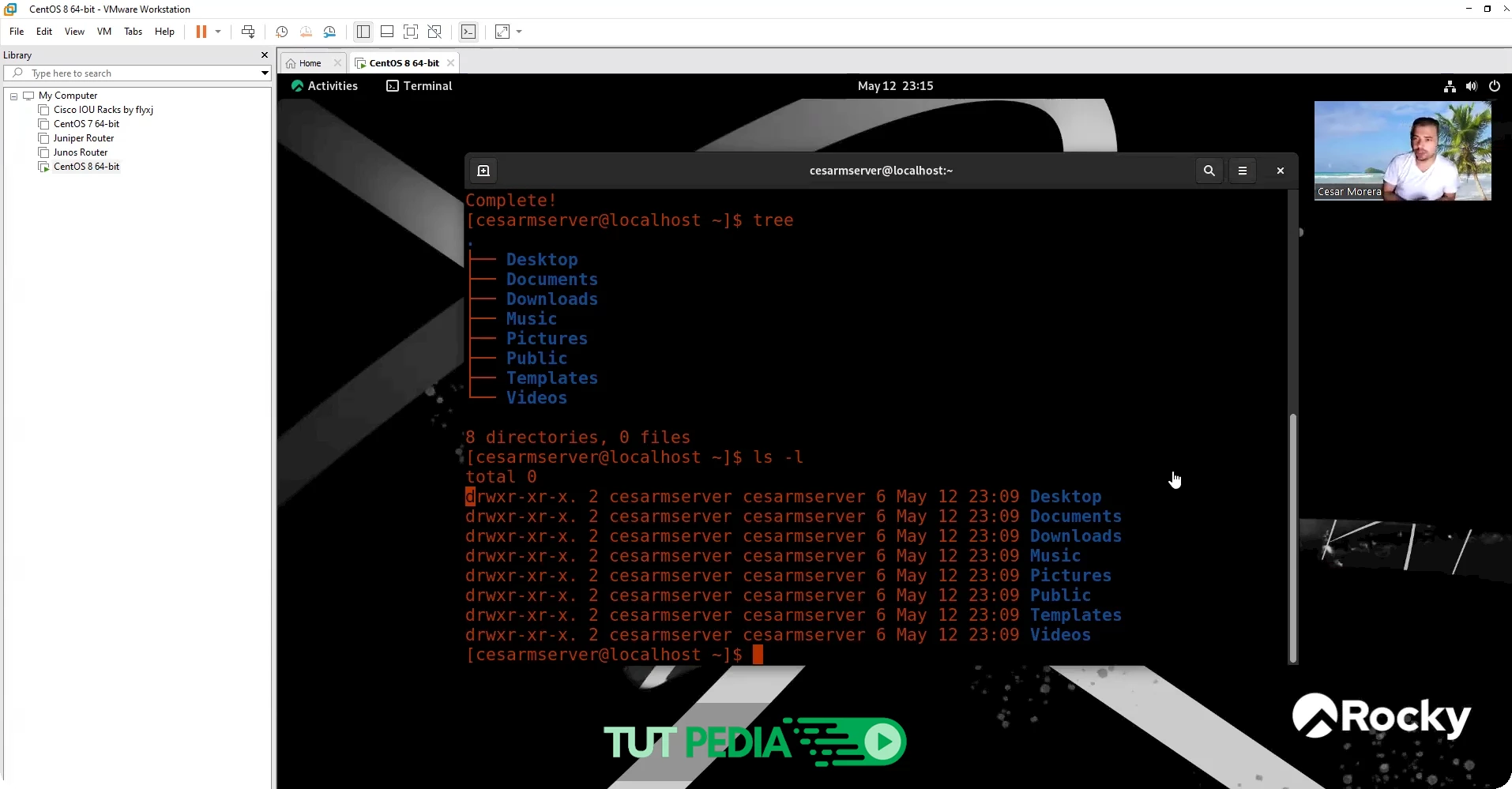Select My Computer in library

[x=68, y=96]
